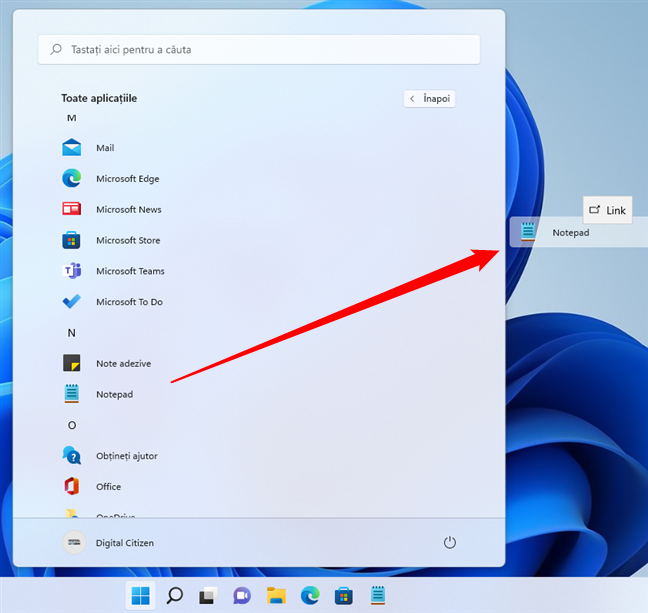The width and height of the screenshot is (648, 613).
Task: Click the search magnifier icon in search box
Action: click(56, 50)
